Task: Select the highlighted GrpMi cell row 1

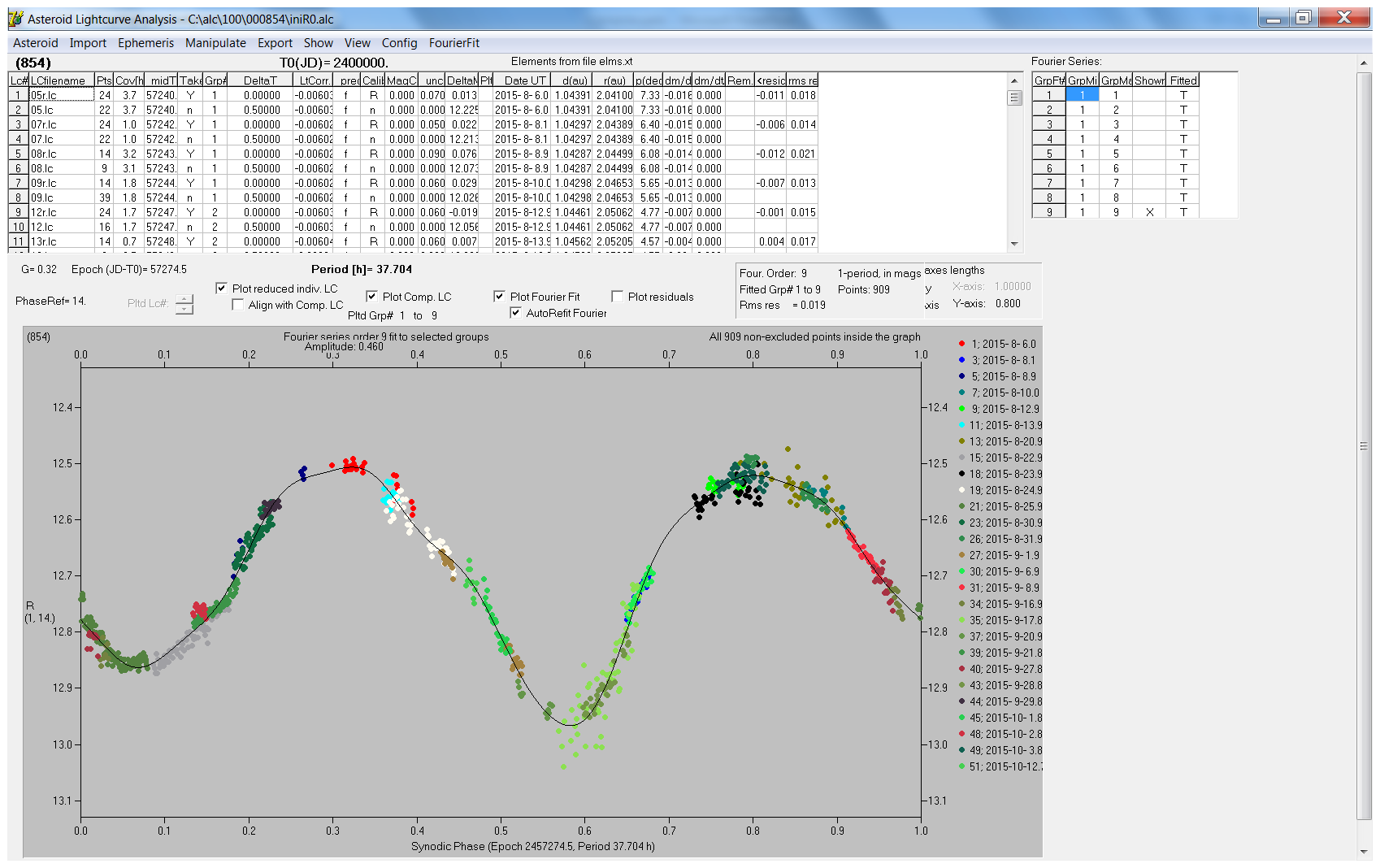Action: tap(1082, 95)
